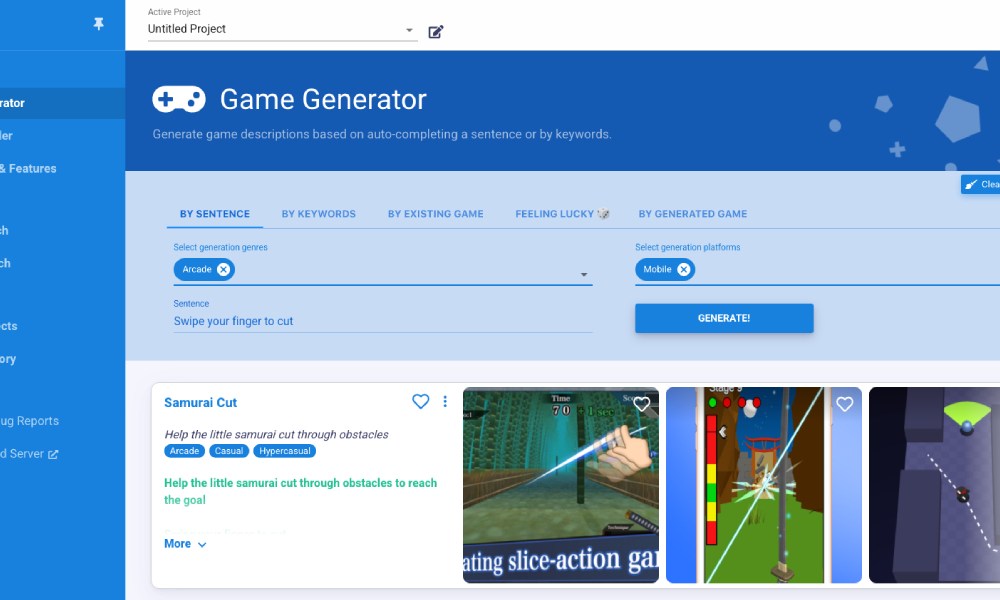This screenshot has width=1000, height=600.
Task: Edit the active project name icon
Action: click(x=436, y=32)
